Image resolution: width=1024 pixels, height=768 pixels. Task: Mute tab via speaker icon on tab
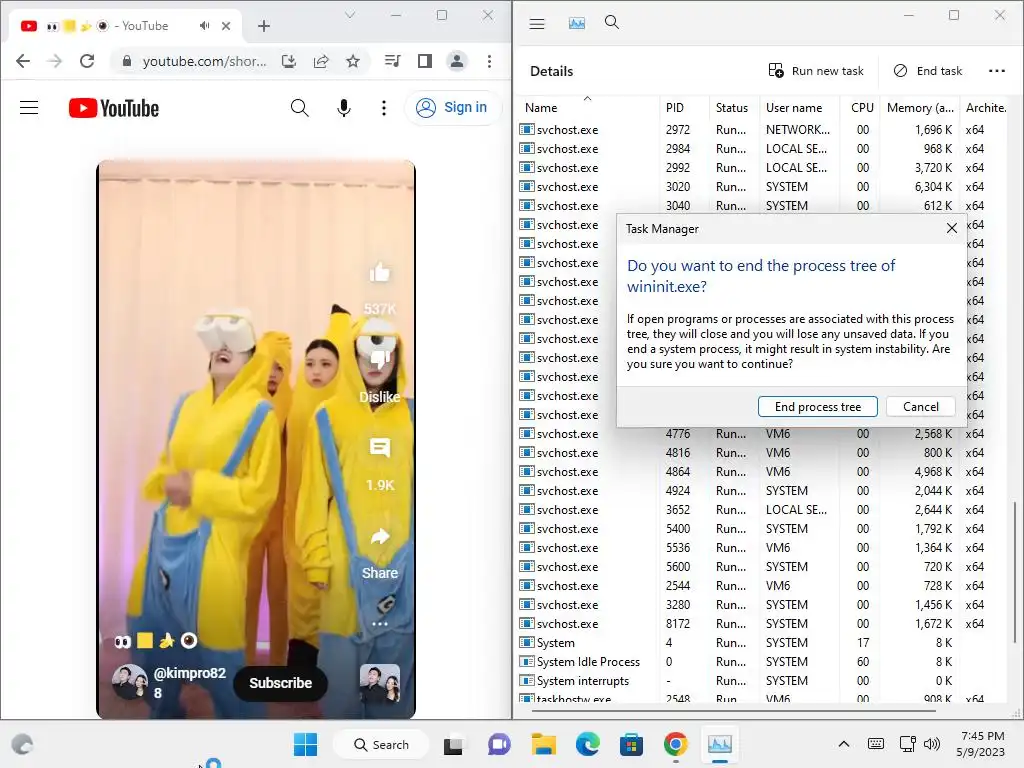pos(204,26)
